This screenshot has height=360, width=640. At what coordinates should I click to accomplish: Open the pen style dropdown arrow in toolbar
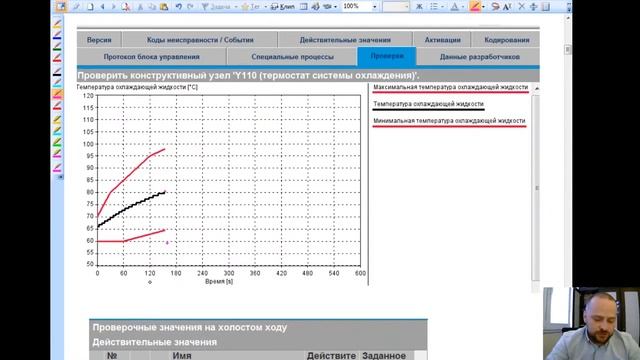pyautogui.click(x=483, y=7)
